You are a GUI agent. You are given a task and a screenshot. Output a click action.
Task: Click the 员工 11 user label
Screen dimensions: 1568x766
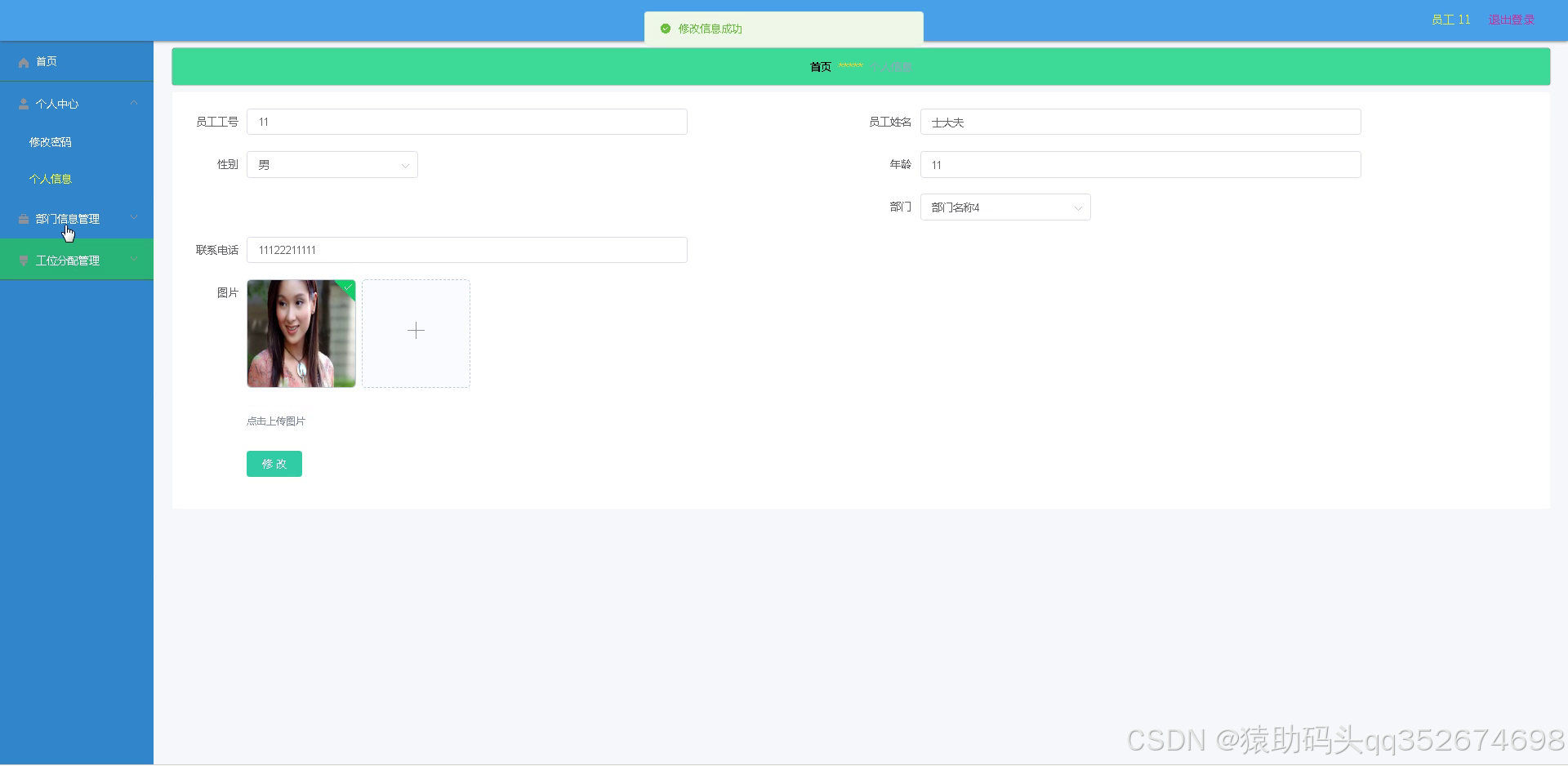tap(1450, 20)
